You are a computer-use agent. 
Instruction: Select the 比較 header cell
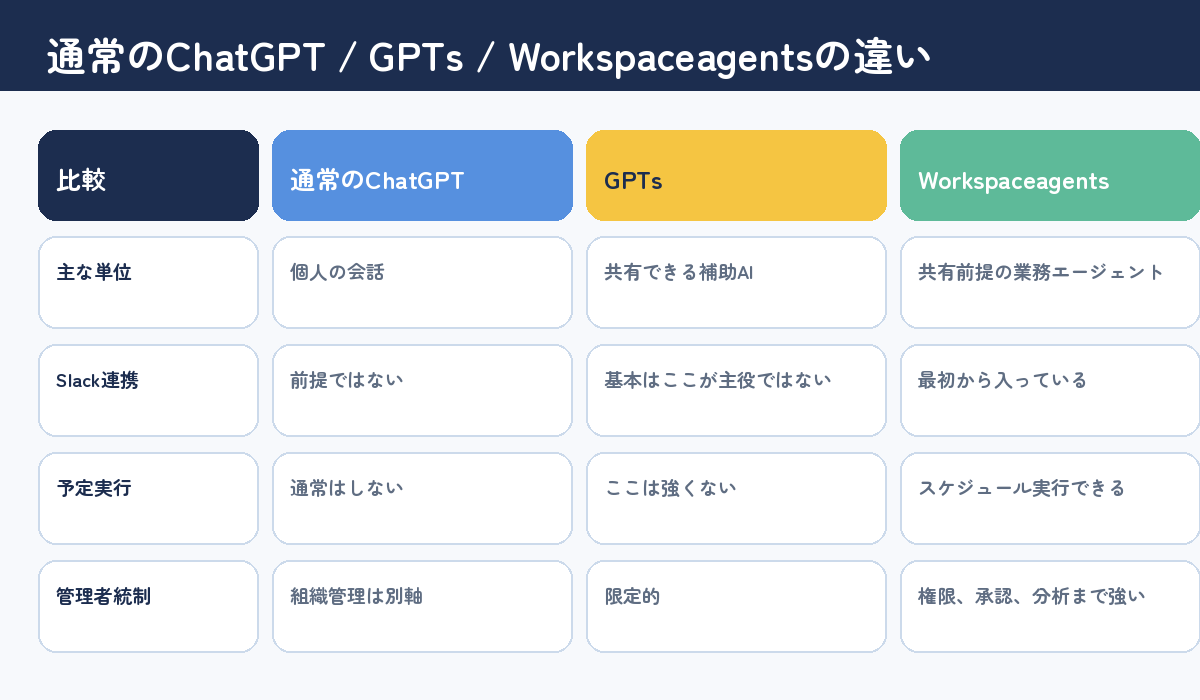(148, 175)
